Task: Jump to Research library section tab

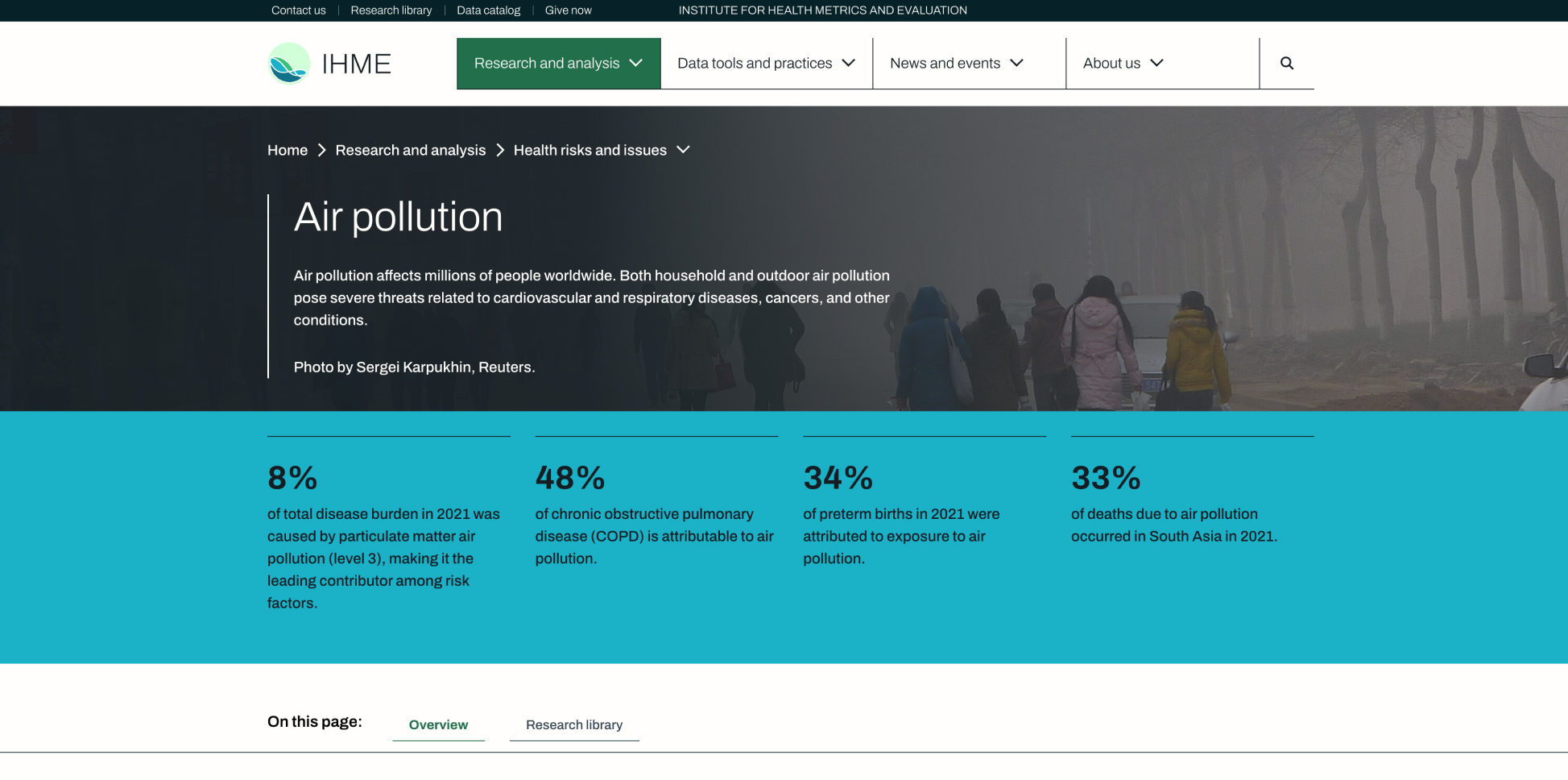Action: (573, 724)
